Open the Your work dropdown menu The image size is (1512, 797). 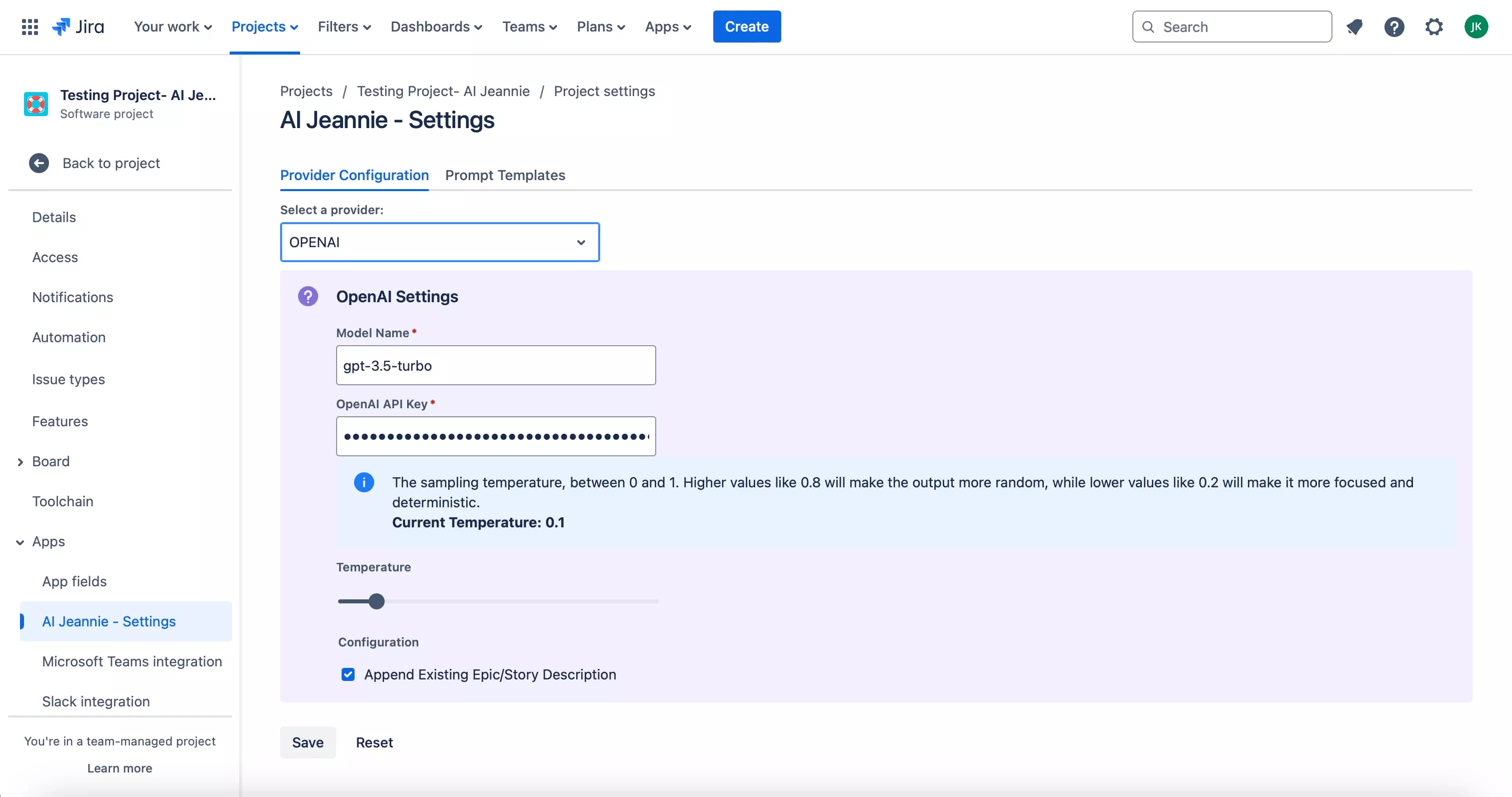[x=173, y=27]
